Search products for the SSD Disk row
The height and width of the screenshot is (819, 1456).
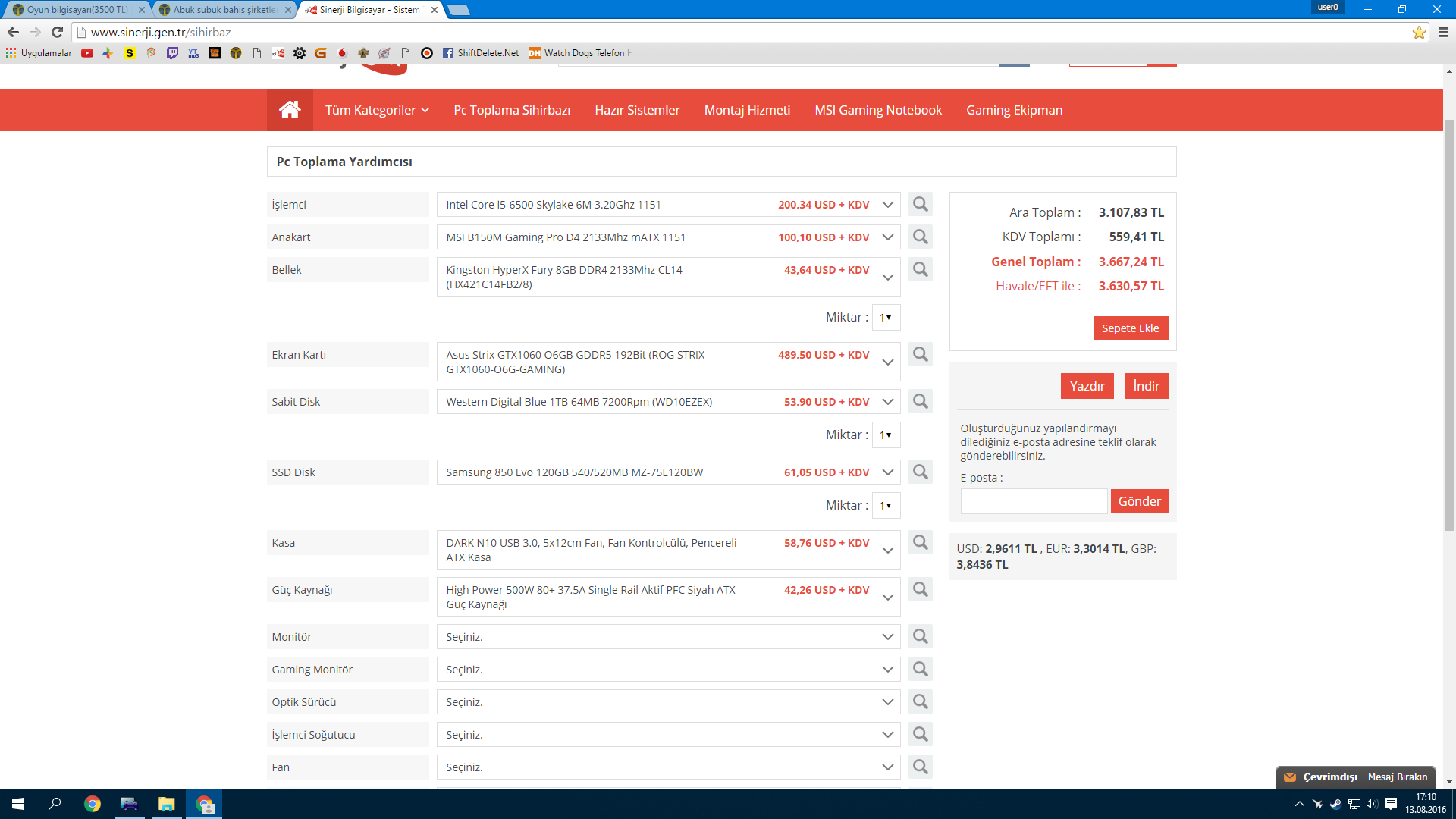point(921,472)
